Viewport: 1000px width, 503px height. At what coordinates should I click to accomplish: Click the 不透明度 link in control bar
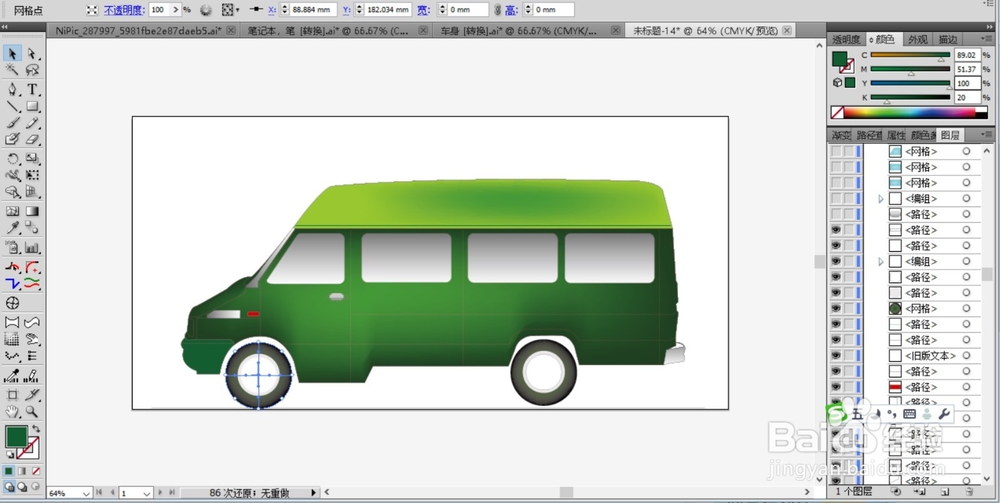pyautogui.click(x=124, y=10)
